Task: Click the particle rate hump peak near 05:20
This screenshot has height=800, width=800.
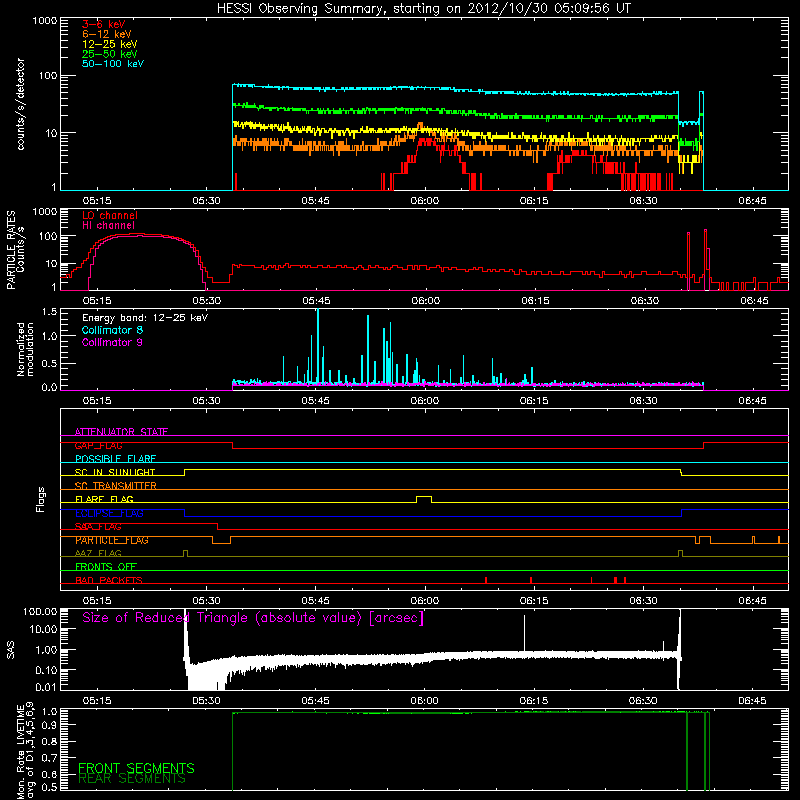Action: tap(138, 235)
